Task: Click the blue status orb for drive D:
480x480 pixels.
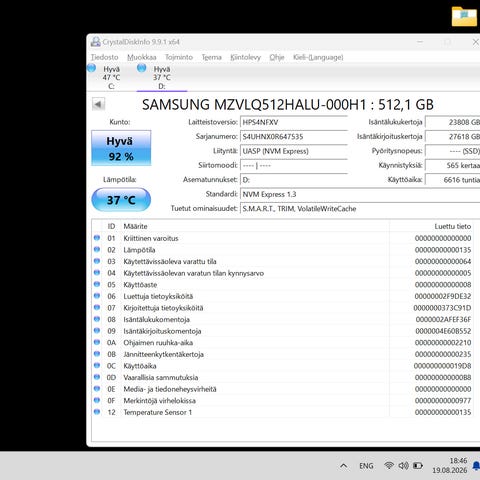Action: click(142, 68)
